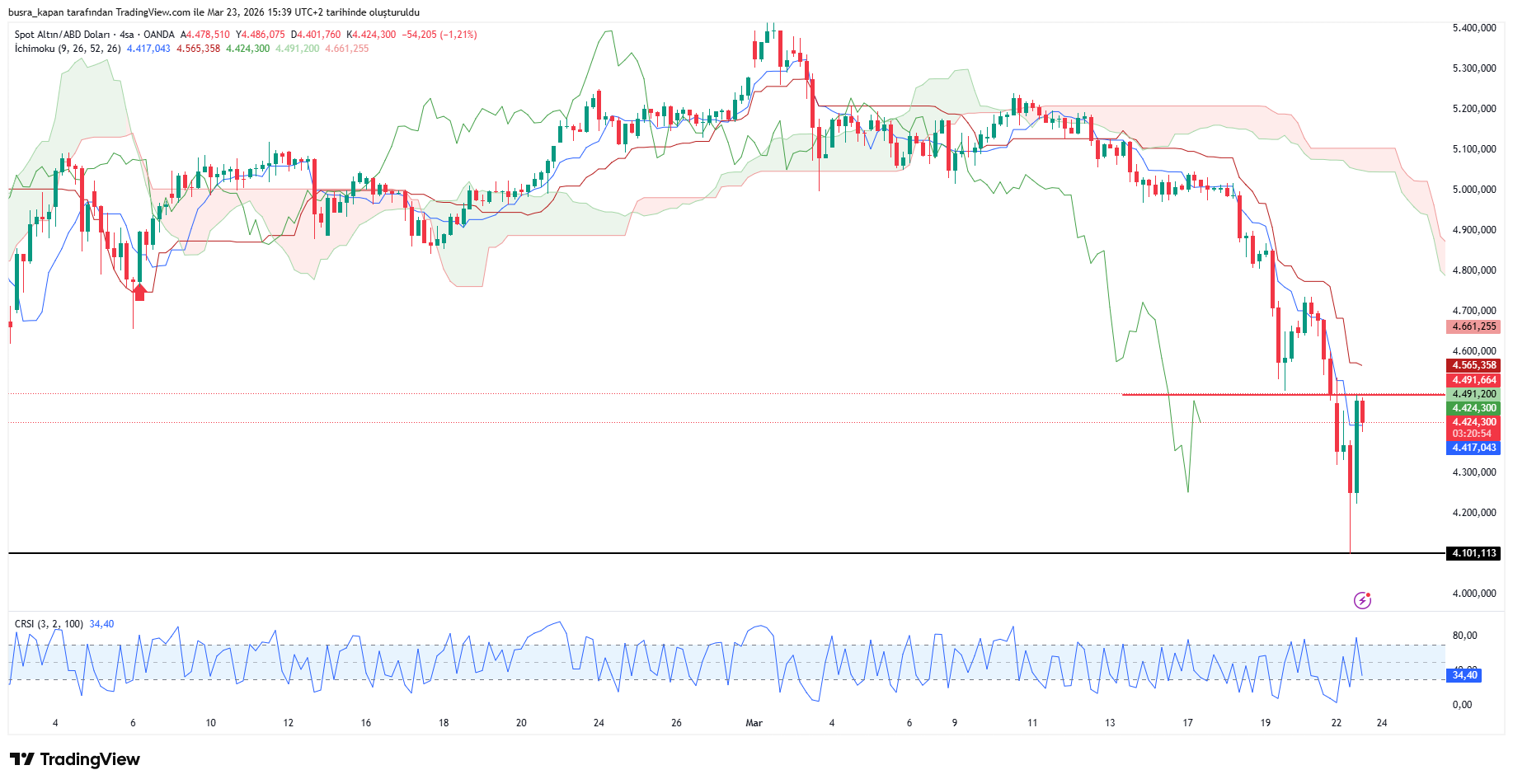This screenshot has height=784, width=1513.
Task: Click the 4.000,000 price axis label
Action: (1473, 594)
